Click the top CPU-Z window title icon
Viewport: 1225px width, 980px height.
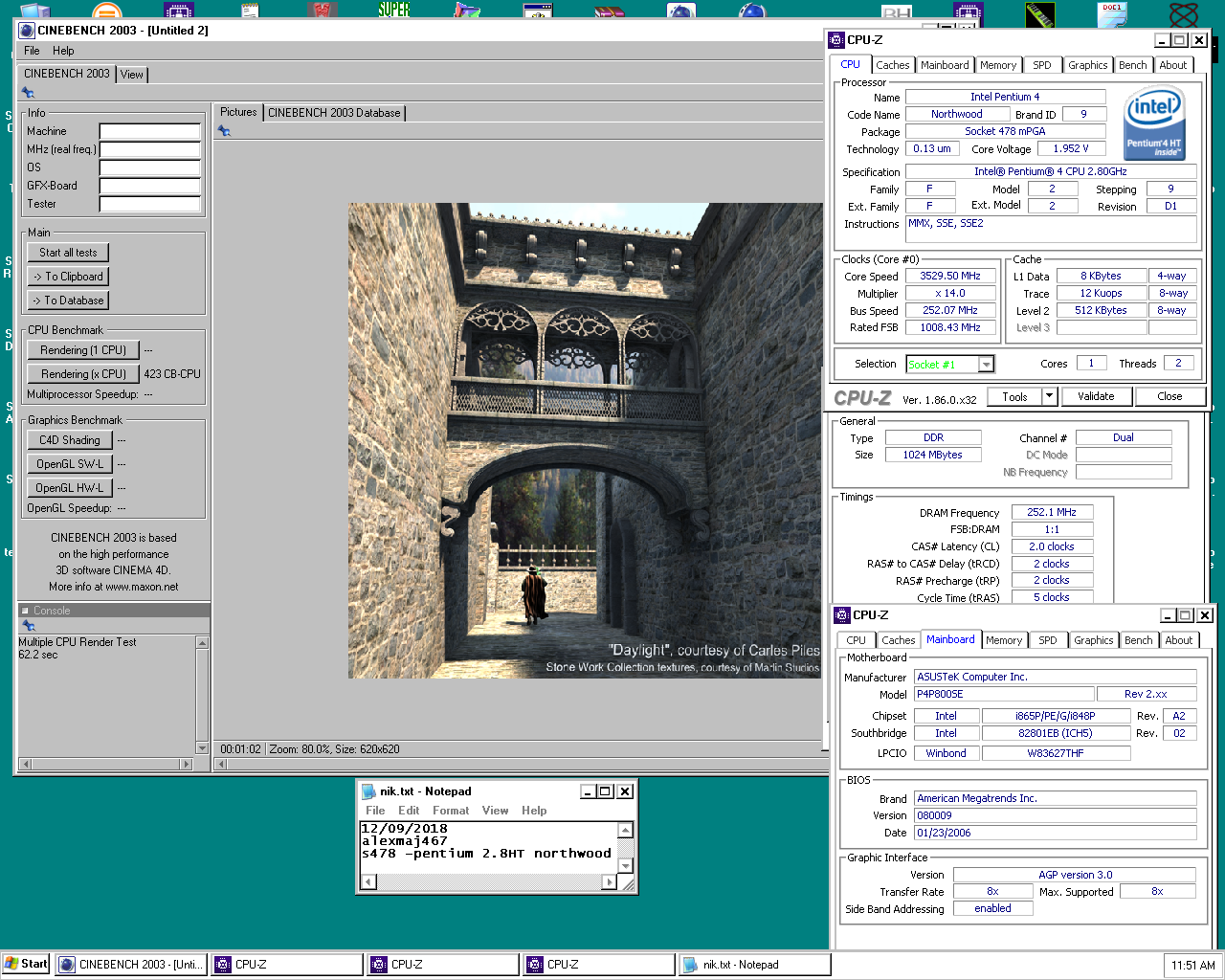tap(836, 40)
